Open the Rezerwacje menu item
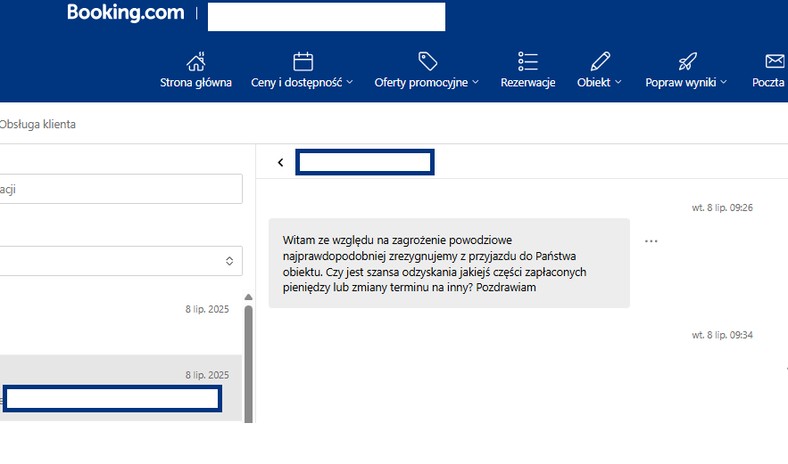This screenshot has height=464, width=788. pyautogui.click(x=528, y=82)
